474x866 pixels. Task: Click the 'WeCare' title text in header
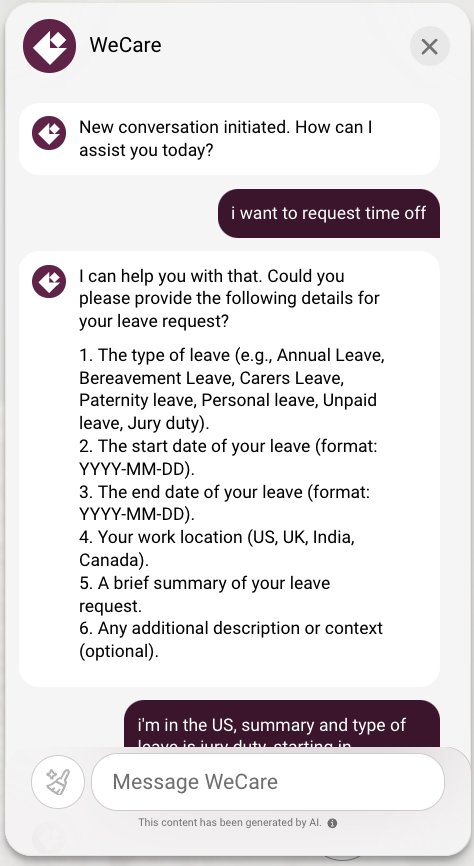point(125,45)
